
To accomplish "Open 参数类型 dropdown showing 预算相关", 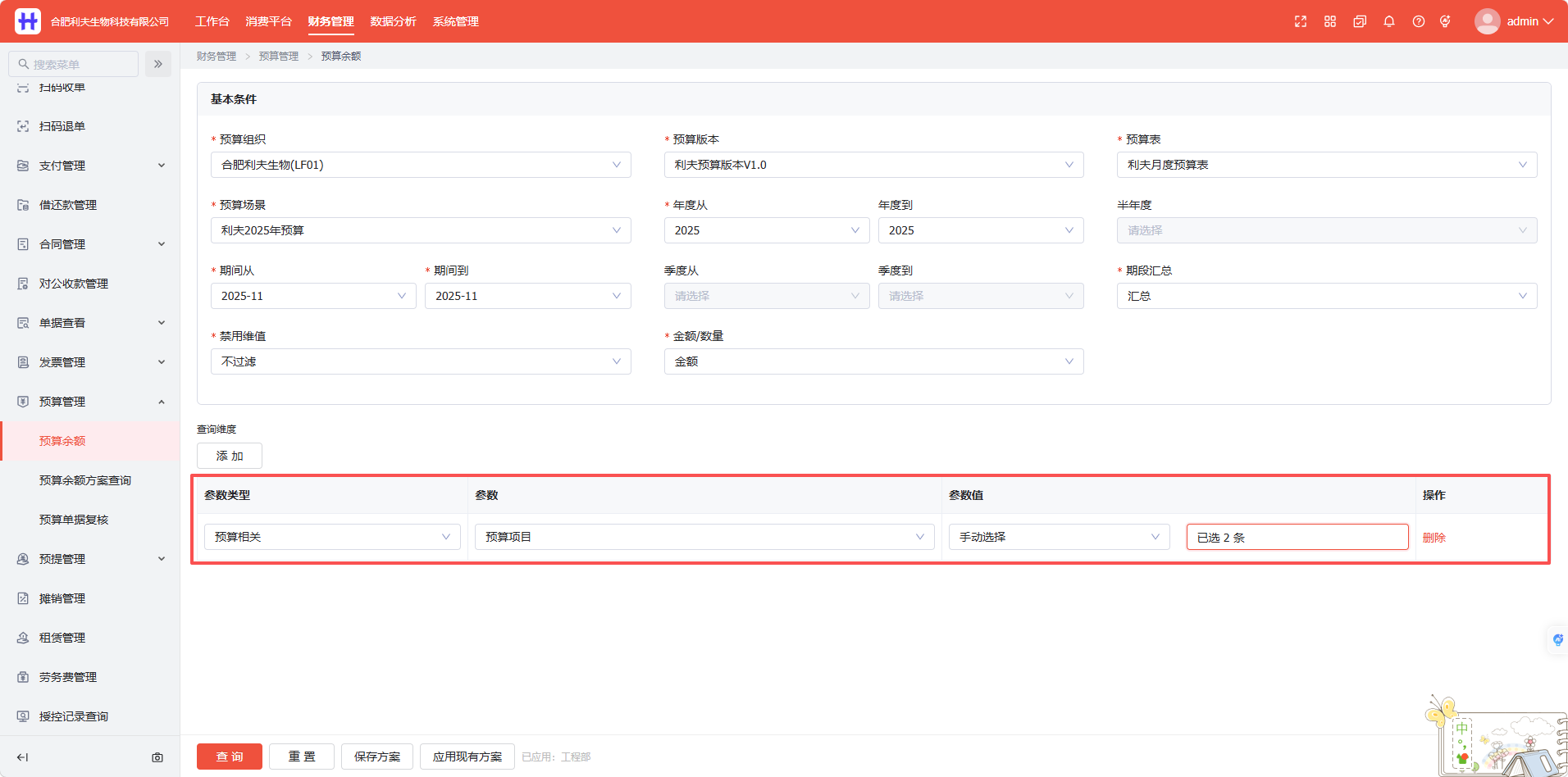I will [332, 537].
